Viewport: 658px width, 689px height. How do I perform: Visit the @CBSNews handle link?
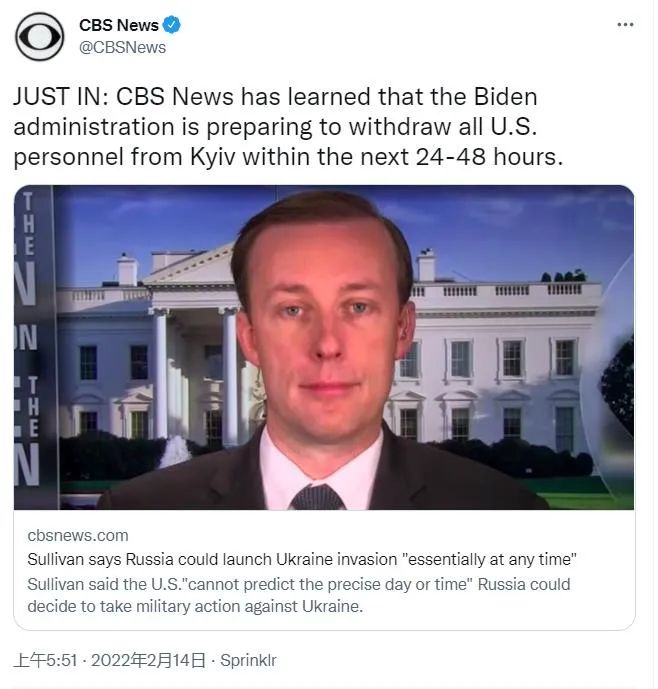pyautogui.click(x=122, y=47)
